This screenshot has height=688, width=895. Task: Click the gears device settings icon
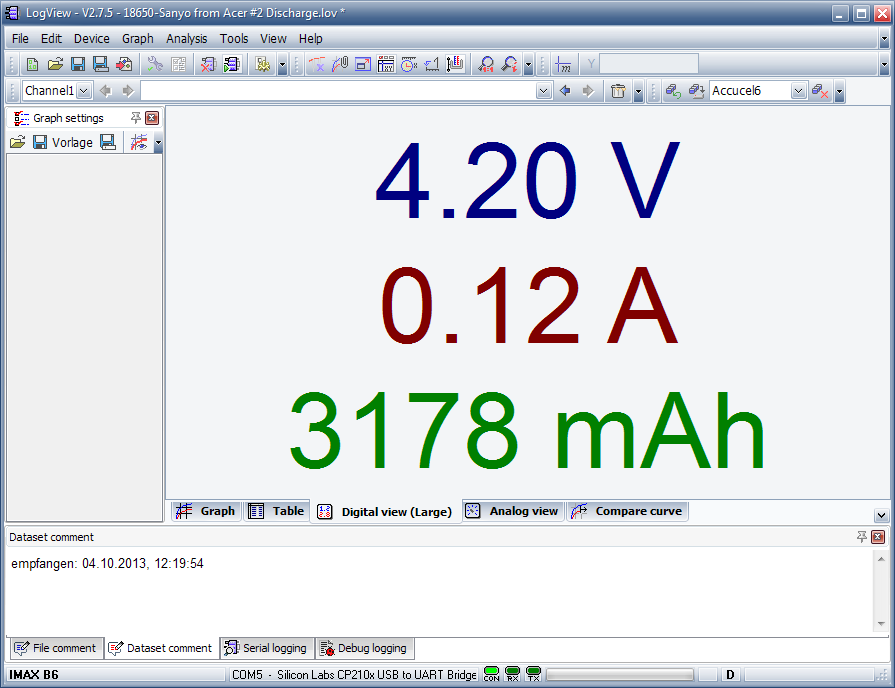[x=263, y=65]
